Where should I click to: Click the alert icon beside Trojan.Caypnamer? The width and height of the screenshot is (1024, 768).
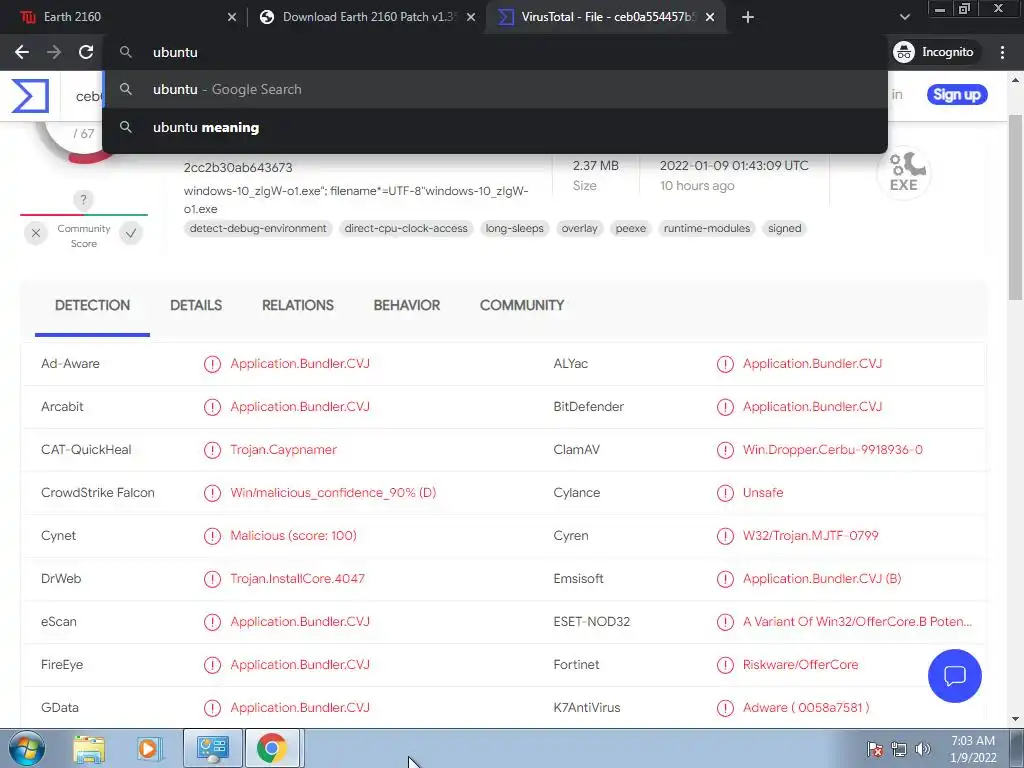[x=212, y=450]
